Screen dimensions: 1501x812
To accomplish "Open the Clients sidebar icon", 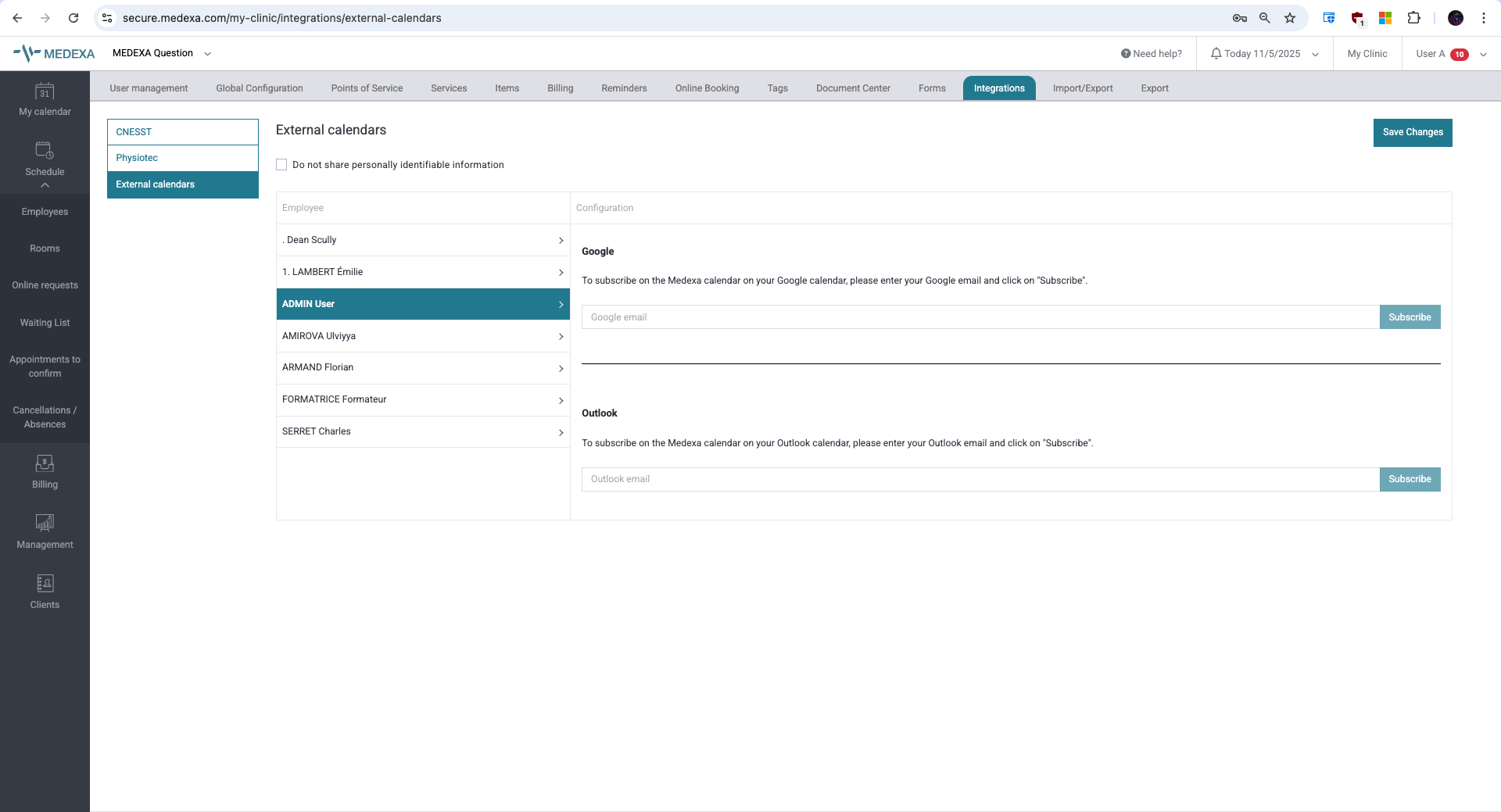I will pos(45,583).
